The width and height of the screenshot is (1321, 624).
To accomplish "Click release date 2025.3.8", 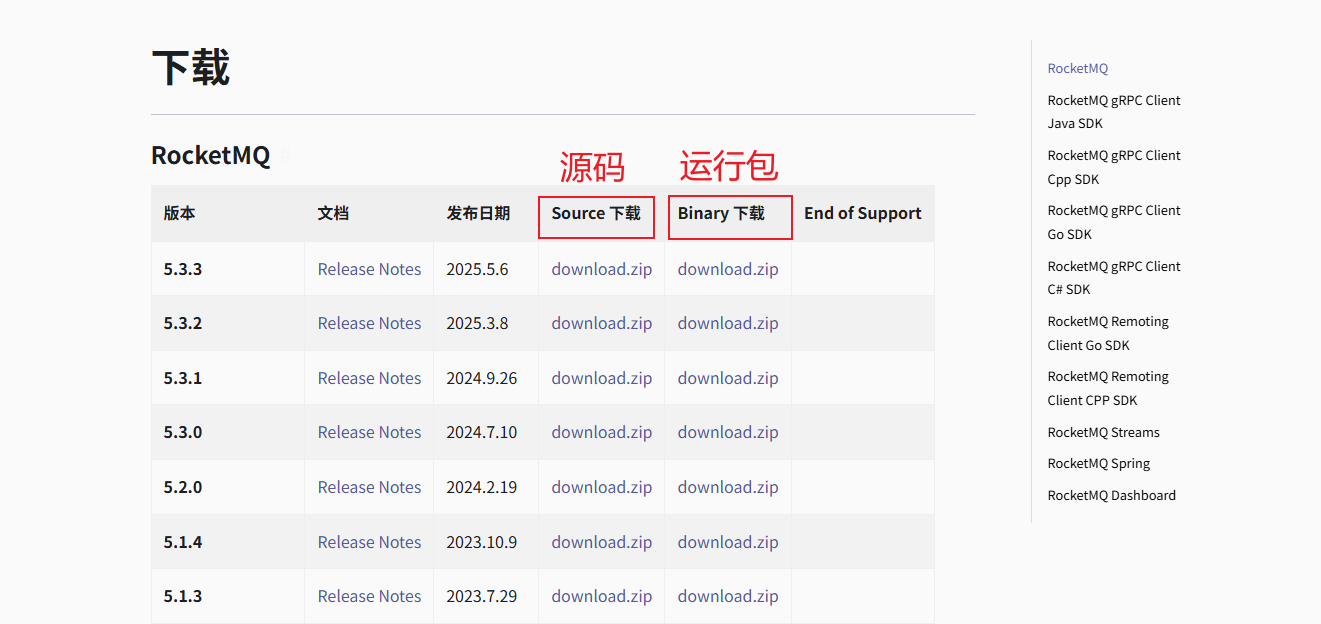I will (x=477, y=323).
